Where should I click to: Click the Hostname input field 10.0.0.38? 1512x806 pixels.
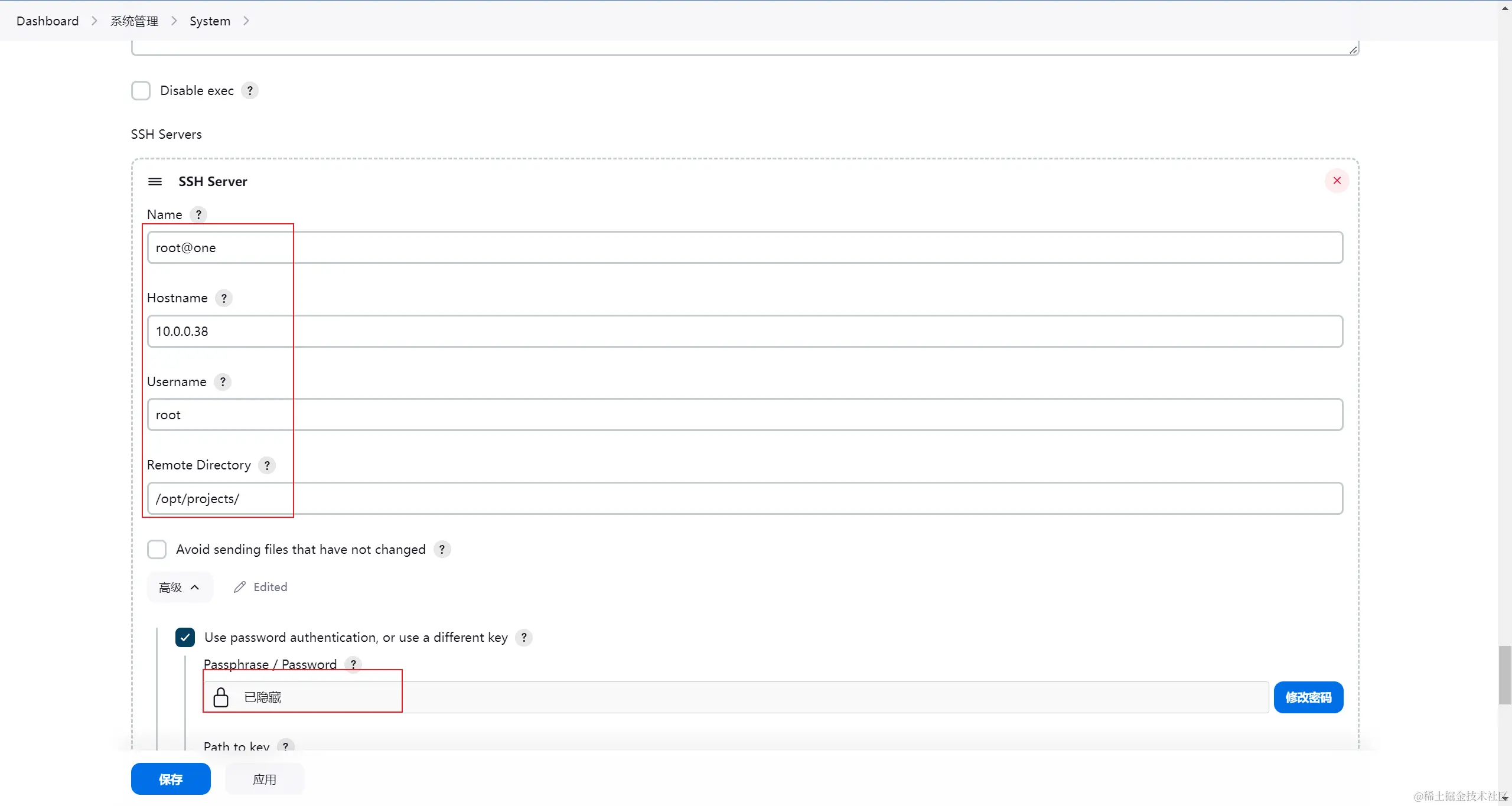point(744,331)
